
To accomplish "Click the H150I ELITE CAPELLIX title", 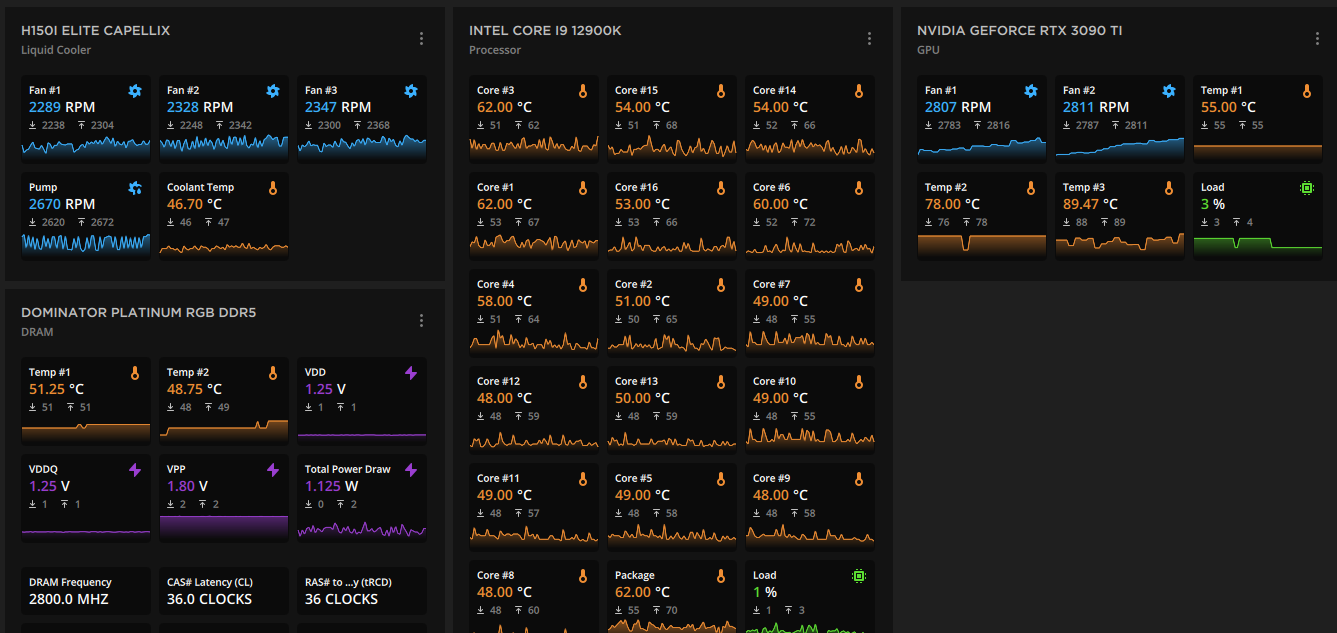I will [x=96, y=31].
